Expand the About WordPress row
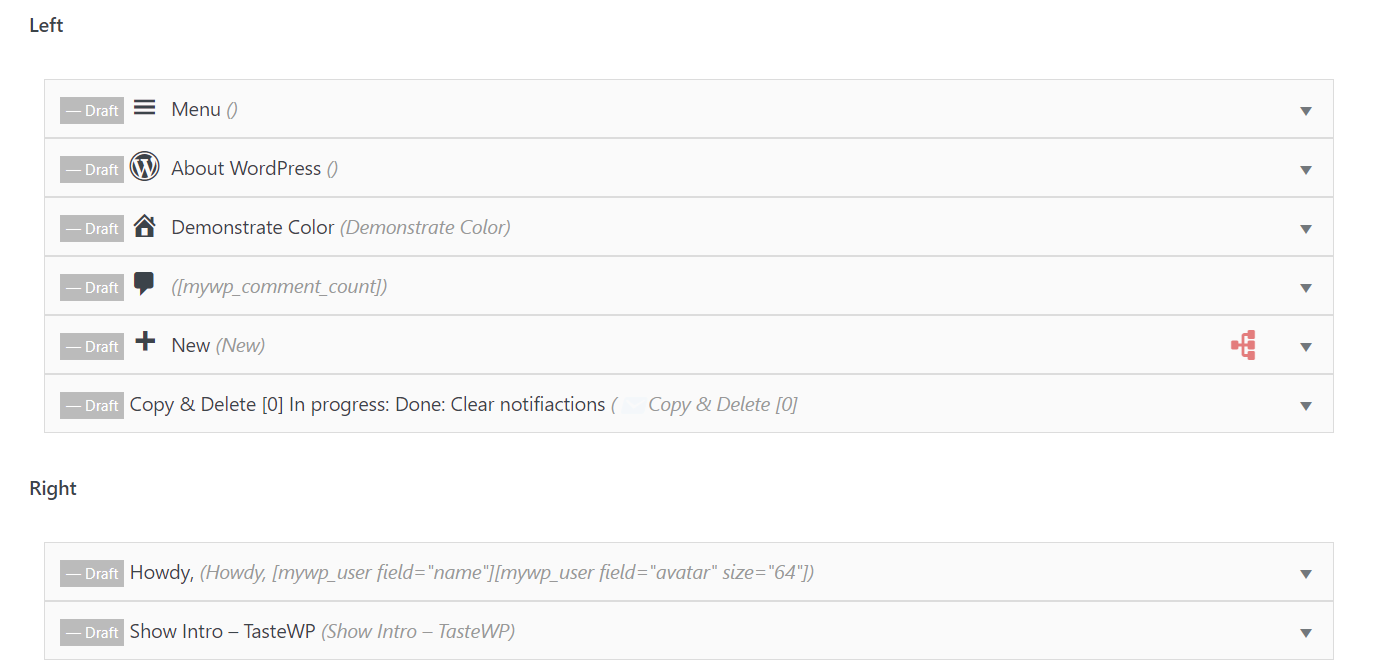The width and height of the screenshot is (1376, 661). pos(1305,169)
